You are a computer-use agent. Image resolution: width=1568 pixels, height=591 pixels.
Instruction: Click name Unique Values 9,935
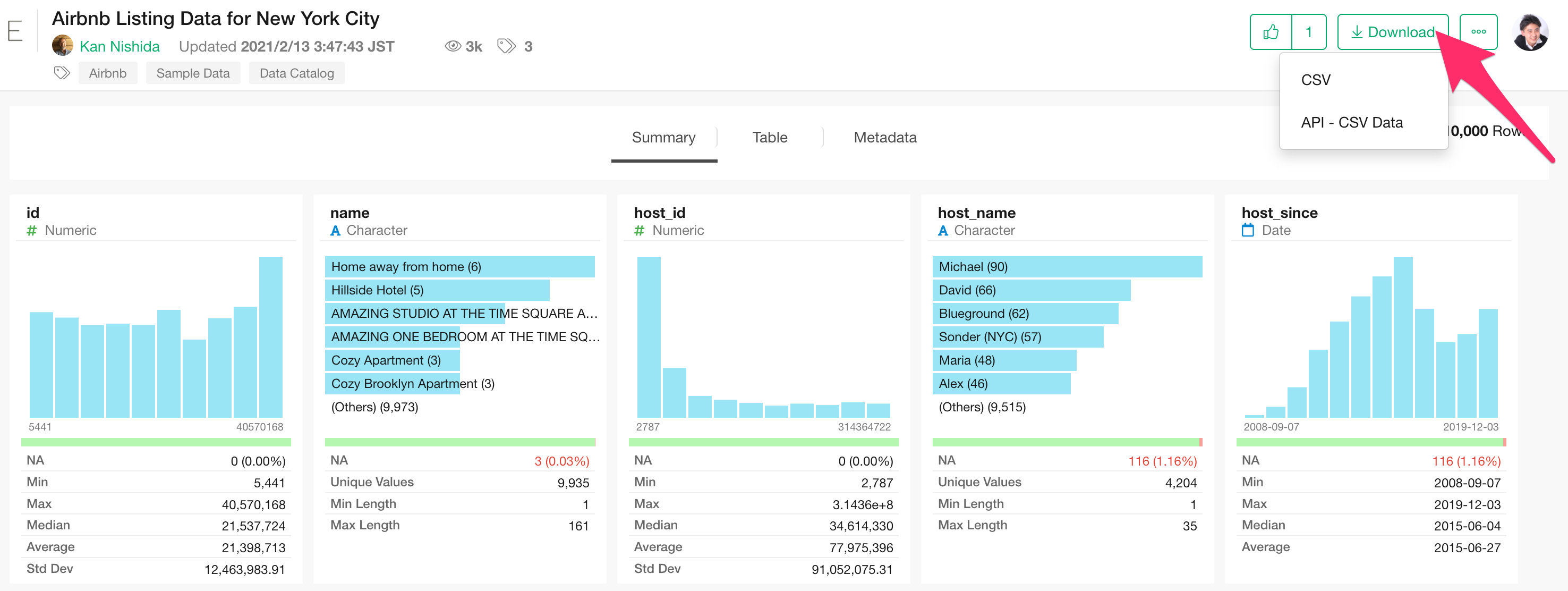[x=573, y=483]
